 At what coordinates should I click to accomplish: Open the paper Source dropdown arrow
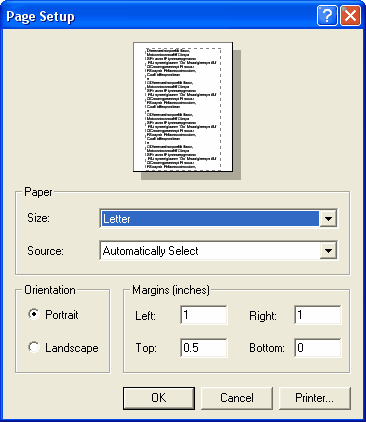click(x=328, y=251)
